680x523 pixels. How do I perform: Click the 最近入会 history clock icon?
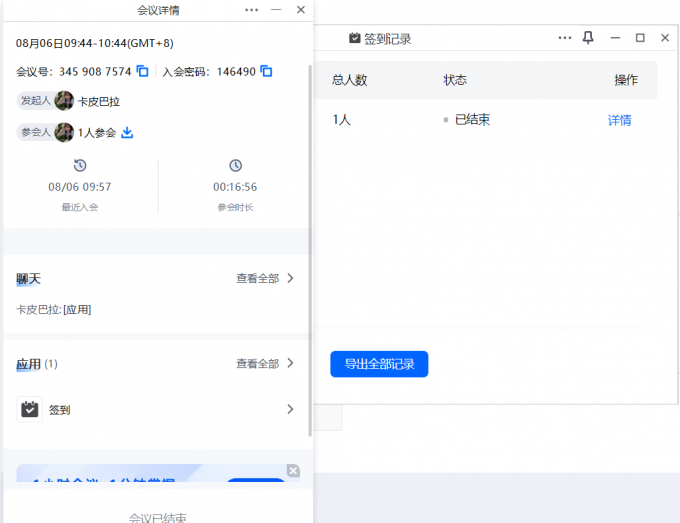click(x=80, y=165)
